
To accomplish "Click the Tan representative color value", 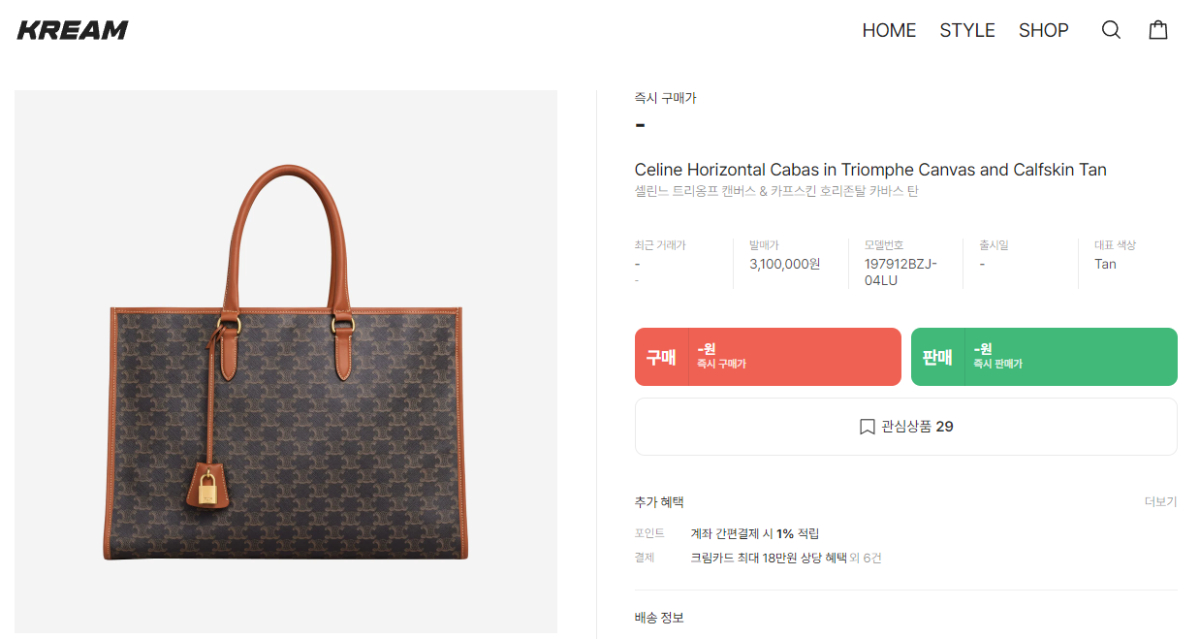I will click(1105, 264).
